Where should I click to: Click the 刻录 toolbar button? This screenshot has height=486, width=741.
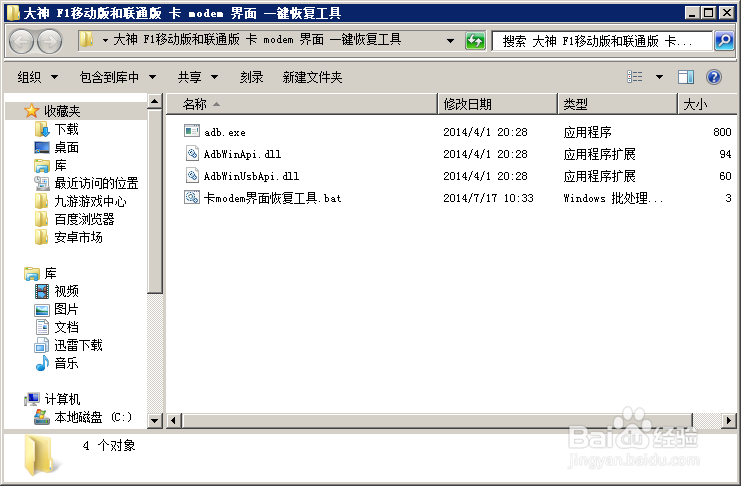(x=251, y=77)
